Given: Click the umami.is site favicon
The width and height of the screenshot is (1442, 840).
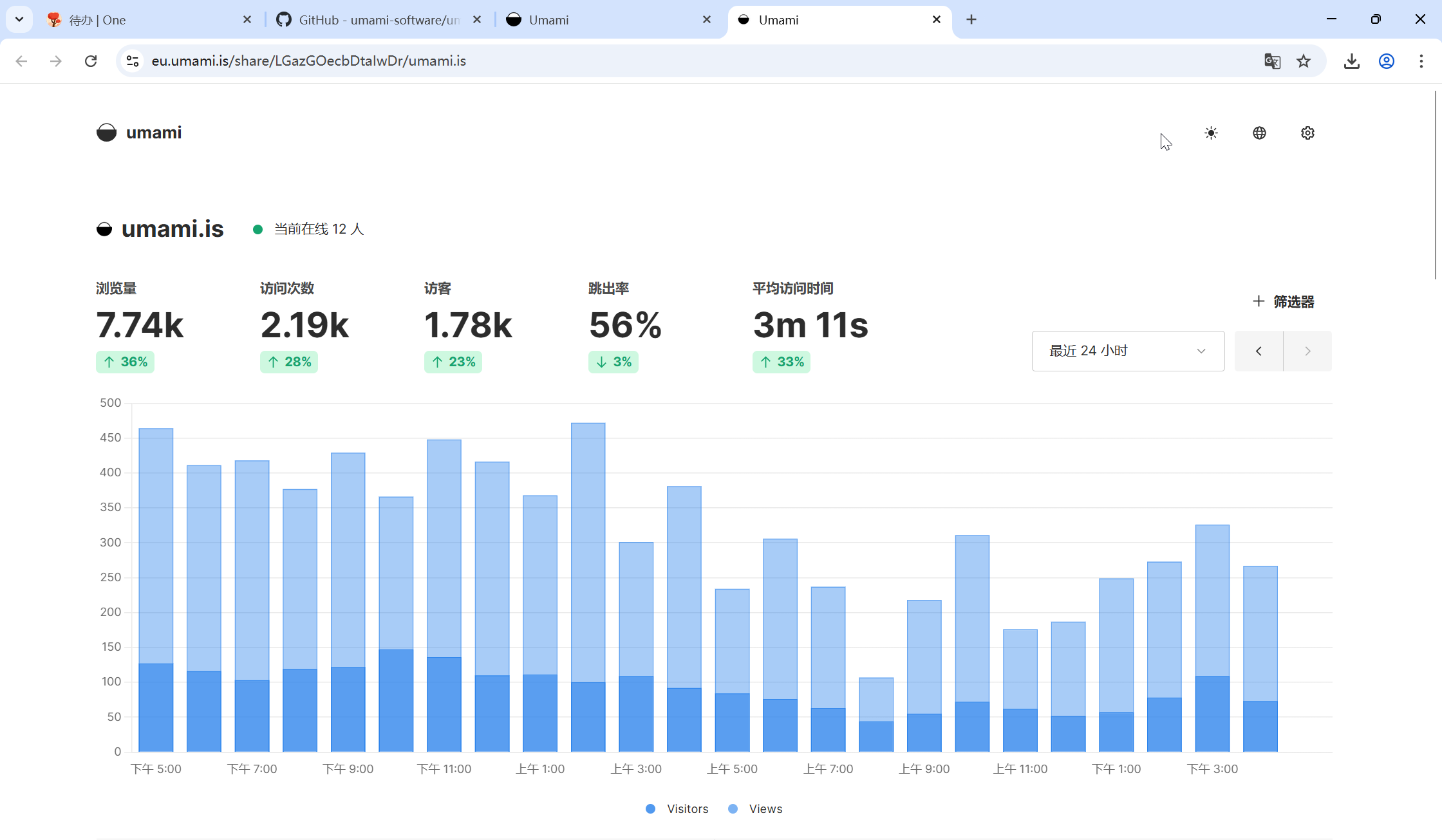Looking at the screenshot, I should coord(104,229).
